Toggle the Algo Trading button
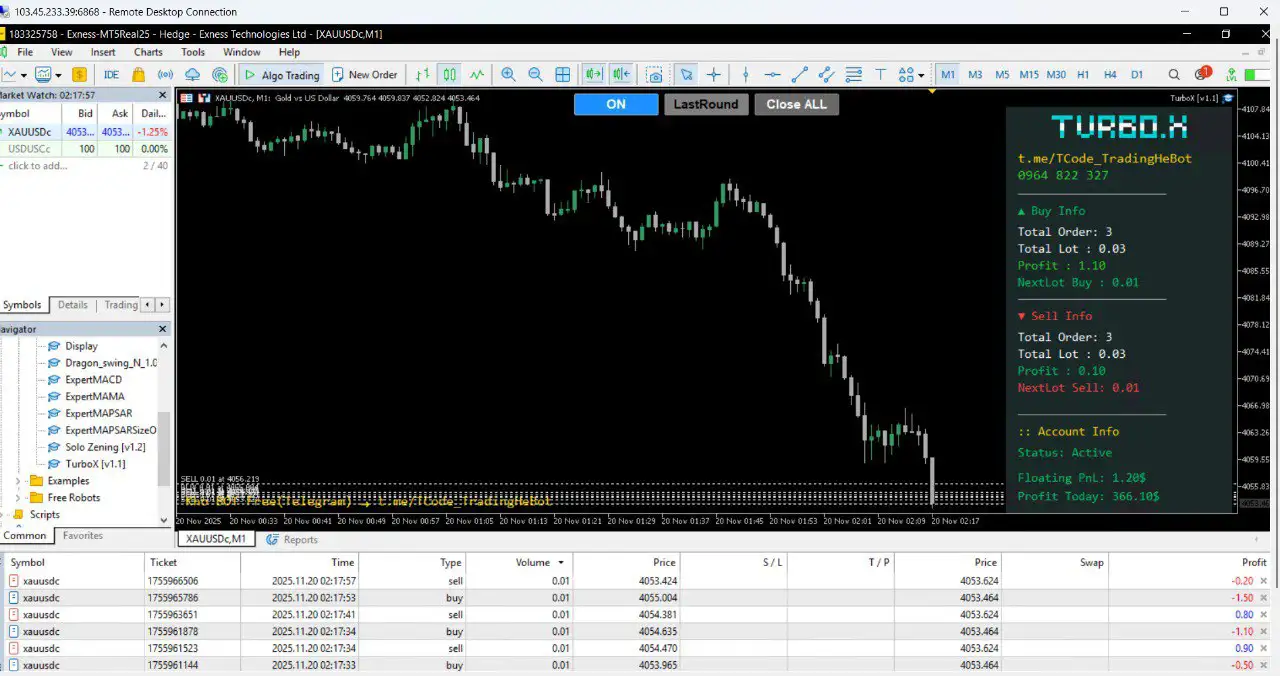Image resolution: width=1280 pixels, height=676 pixels. (x=281, y=75)
